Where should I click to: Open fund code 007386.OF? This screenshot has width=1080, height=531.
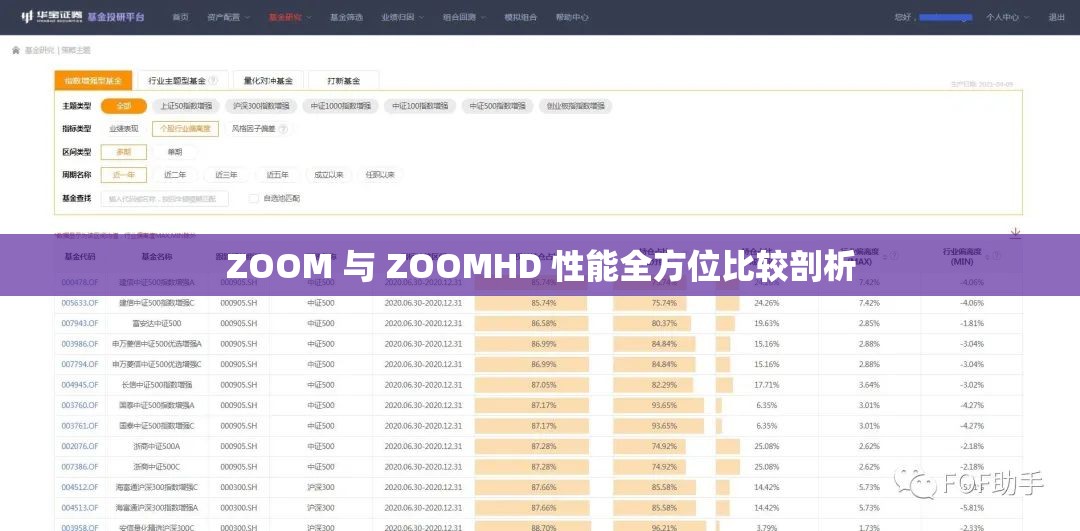coord(80,466)
